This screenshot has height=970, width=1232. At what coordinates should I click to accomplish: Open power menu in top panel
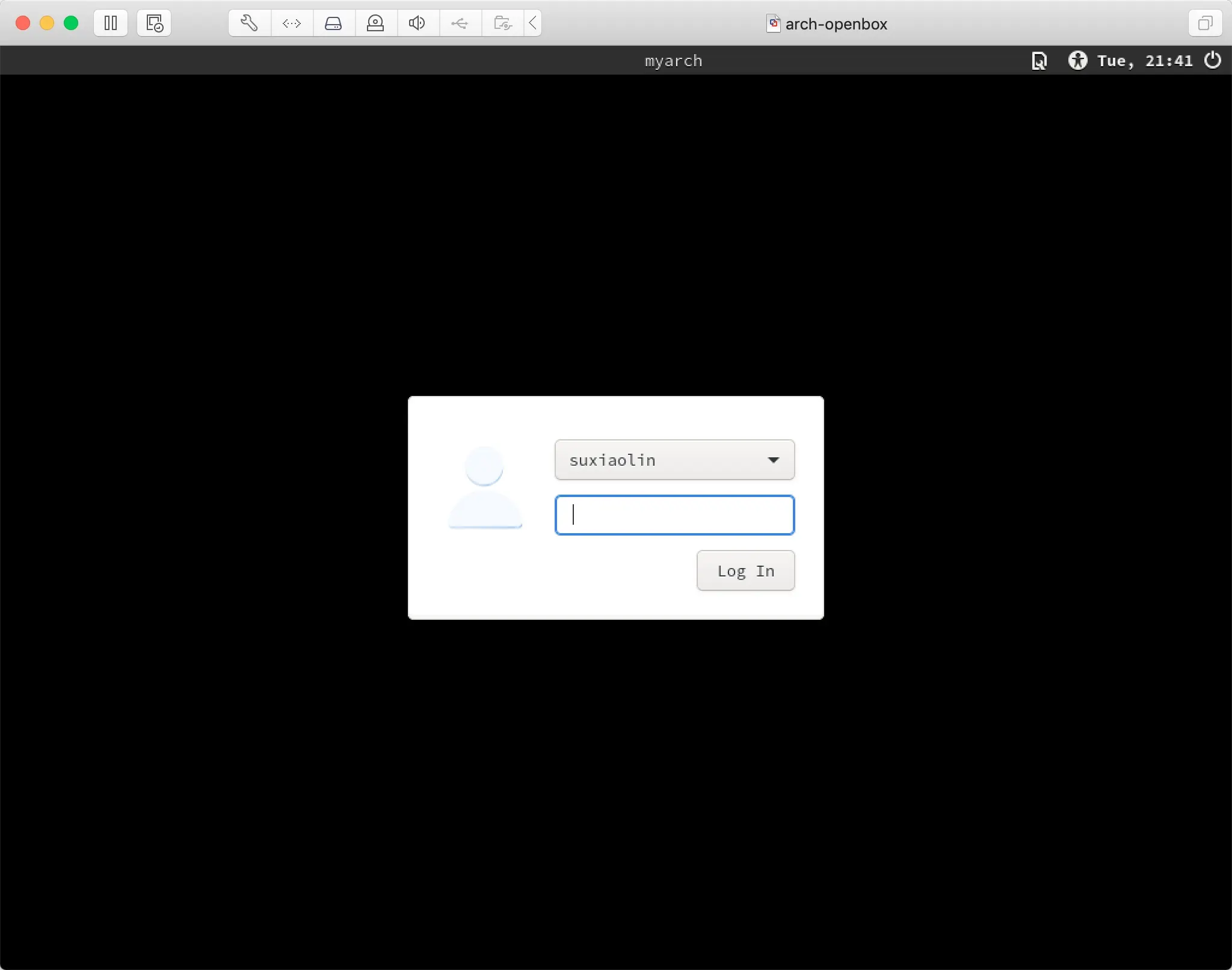tap(1213, 60)
